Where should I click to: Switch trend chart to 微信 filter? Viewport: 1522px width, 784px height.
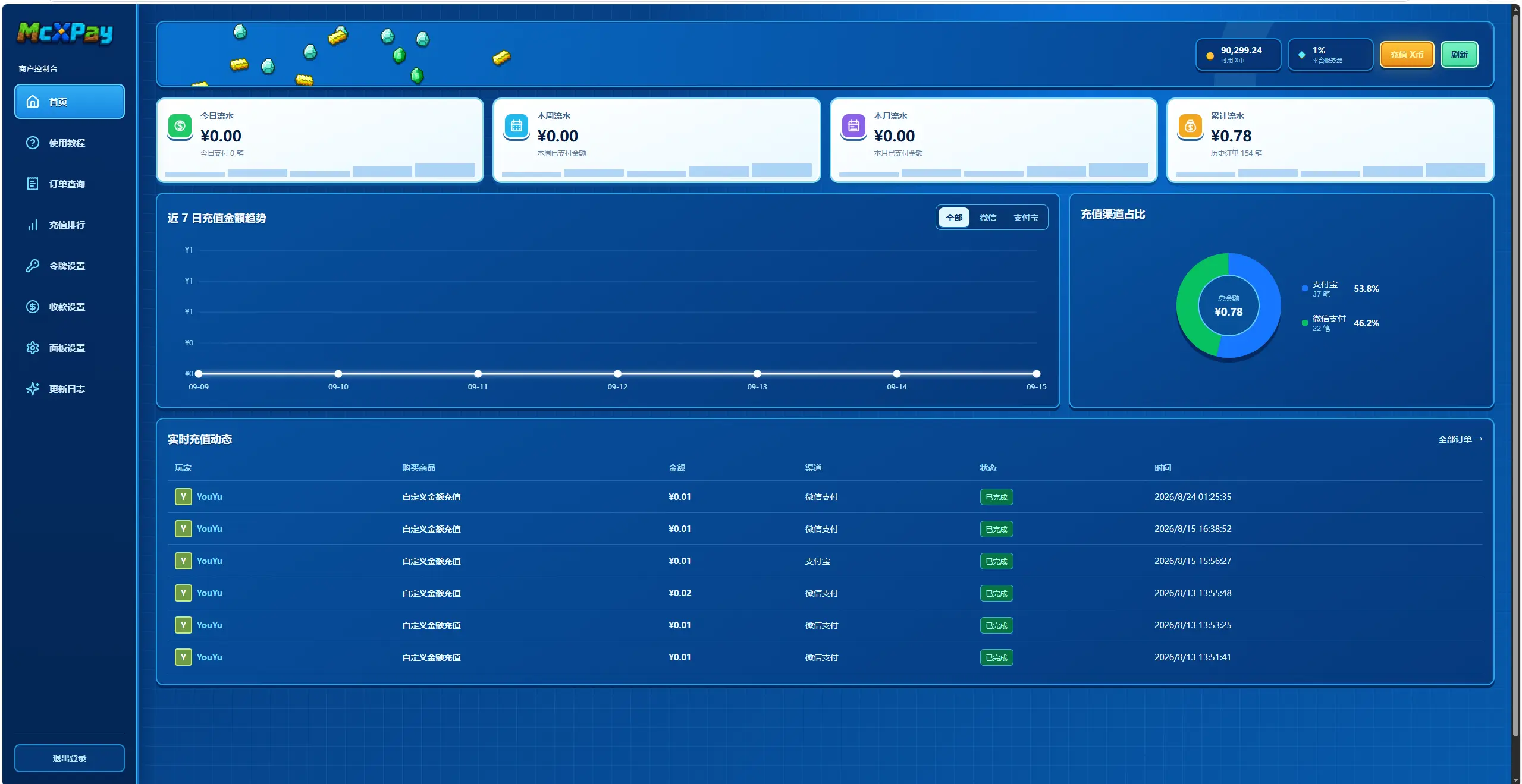pyautogui.click(x=988, y=218)
